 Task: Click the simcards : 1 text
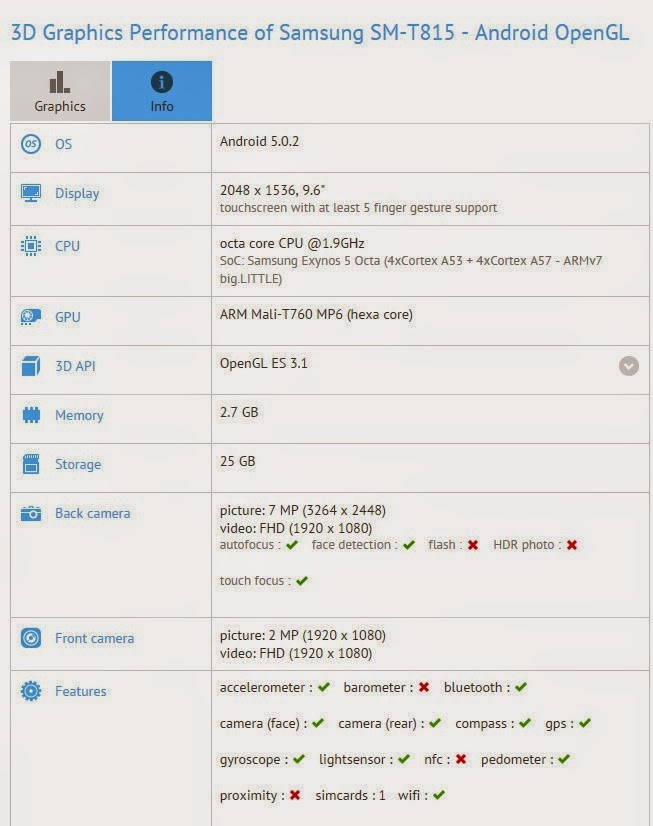[x=350, y=795]
